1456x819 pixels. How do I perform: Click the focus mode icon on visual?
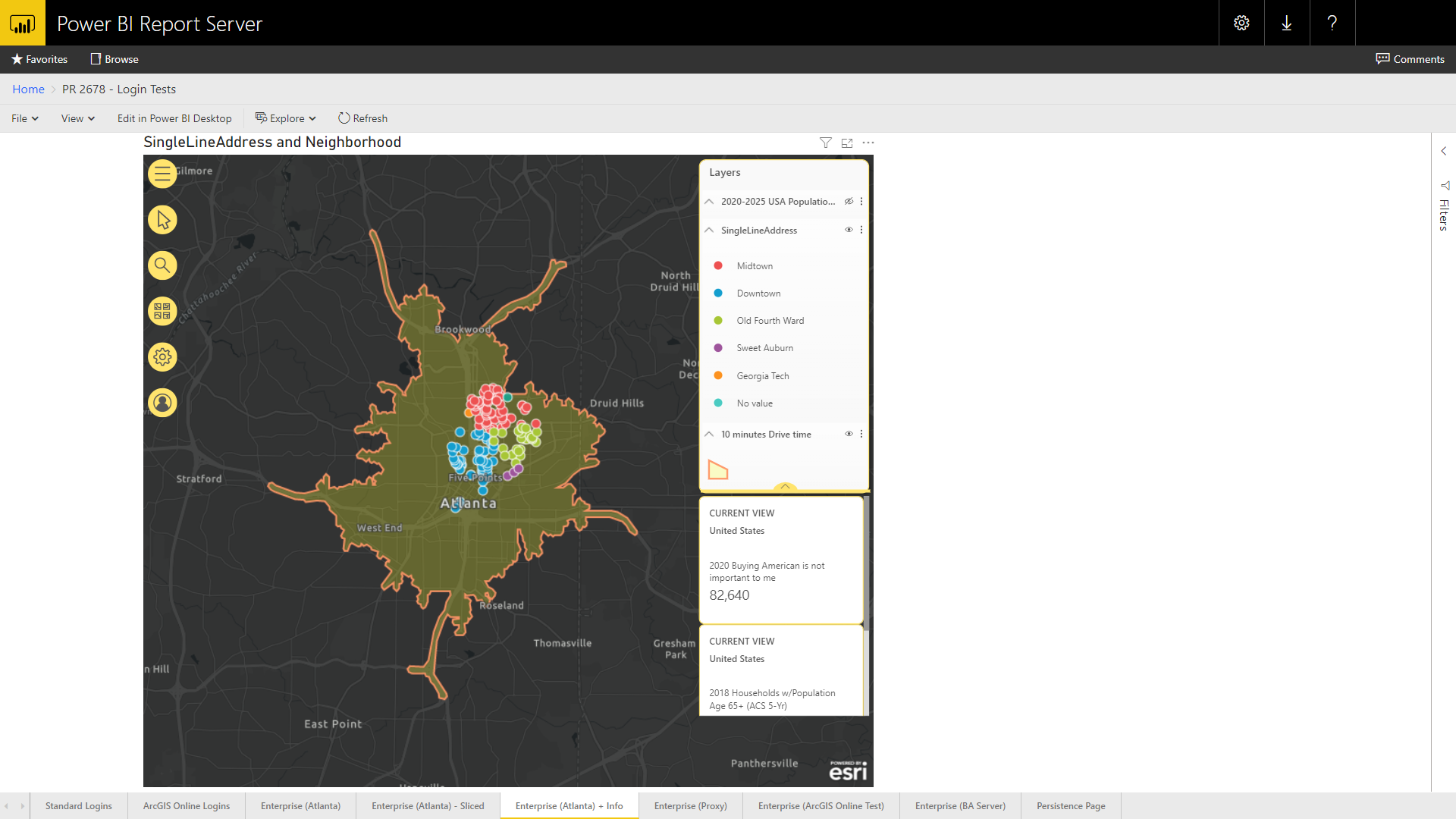pyautogui.click(x=847, y=143)
